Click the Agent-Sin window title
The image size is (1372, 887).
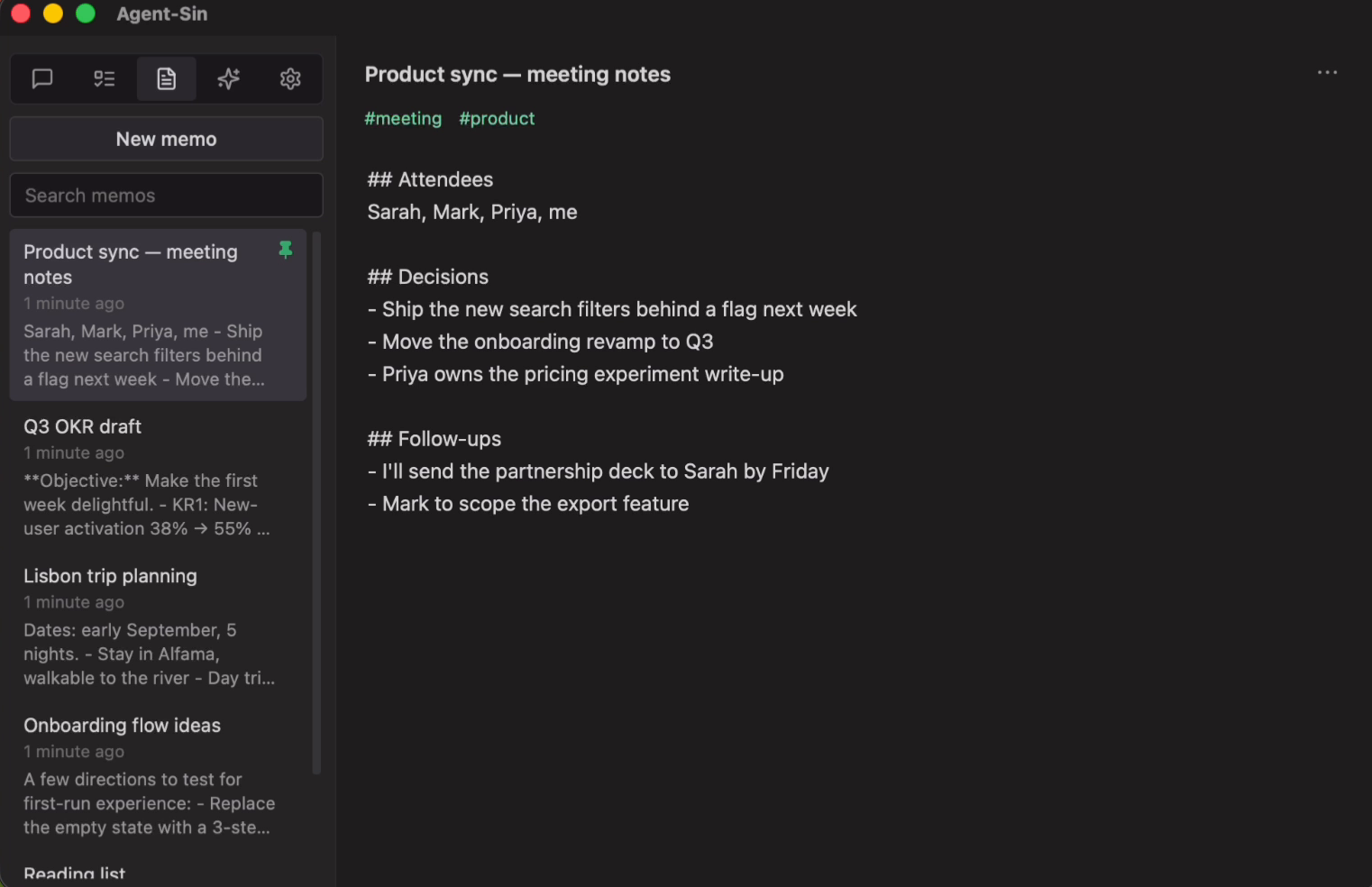point(162,14)
